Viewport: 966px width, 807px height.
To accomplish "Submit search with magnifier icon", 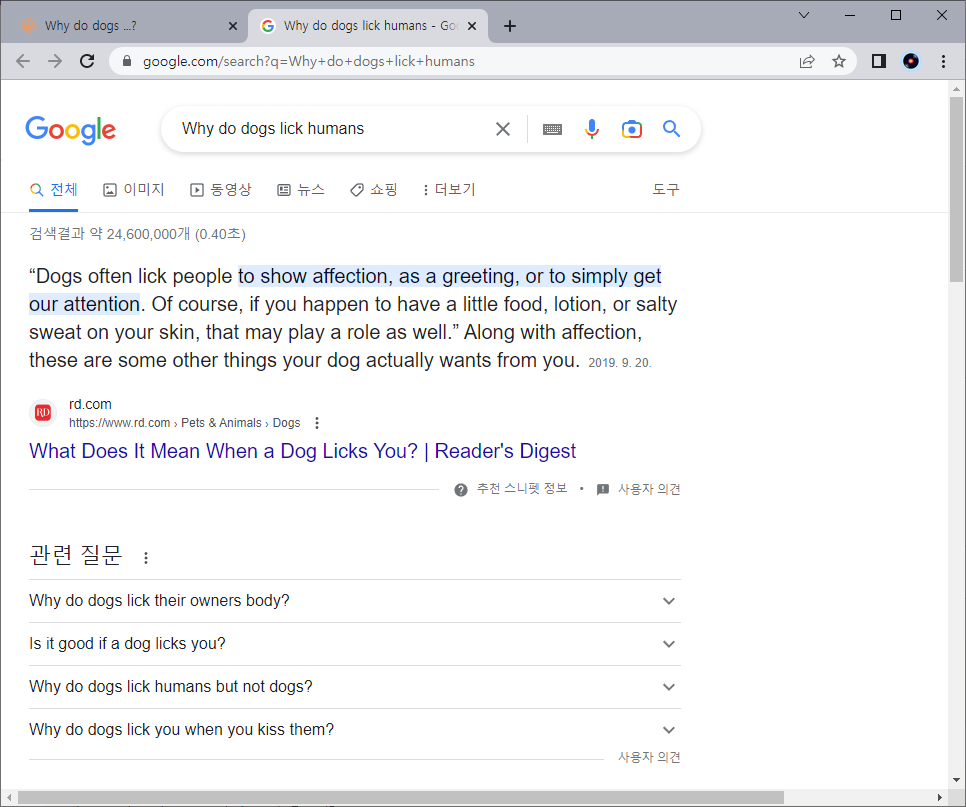I will click(x=671, y=129).
